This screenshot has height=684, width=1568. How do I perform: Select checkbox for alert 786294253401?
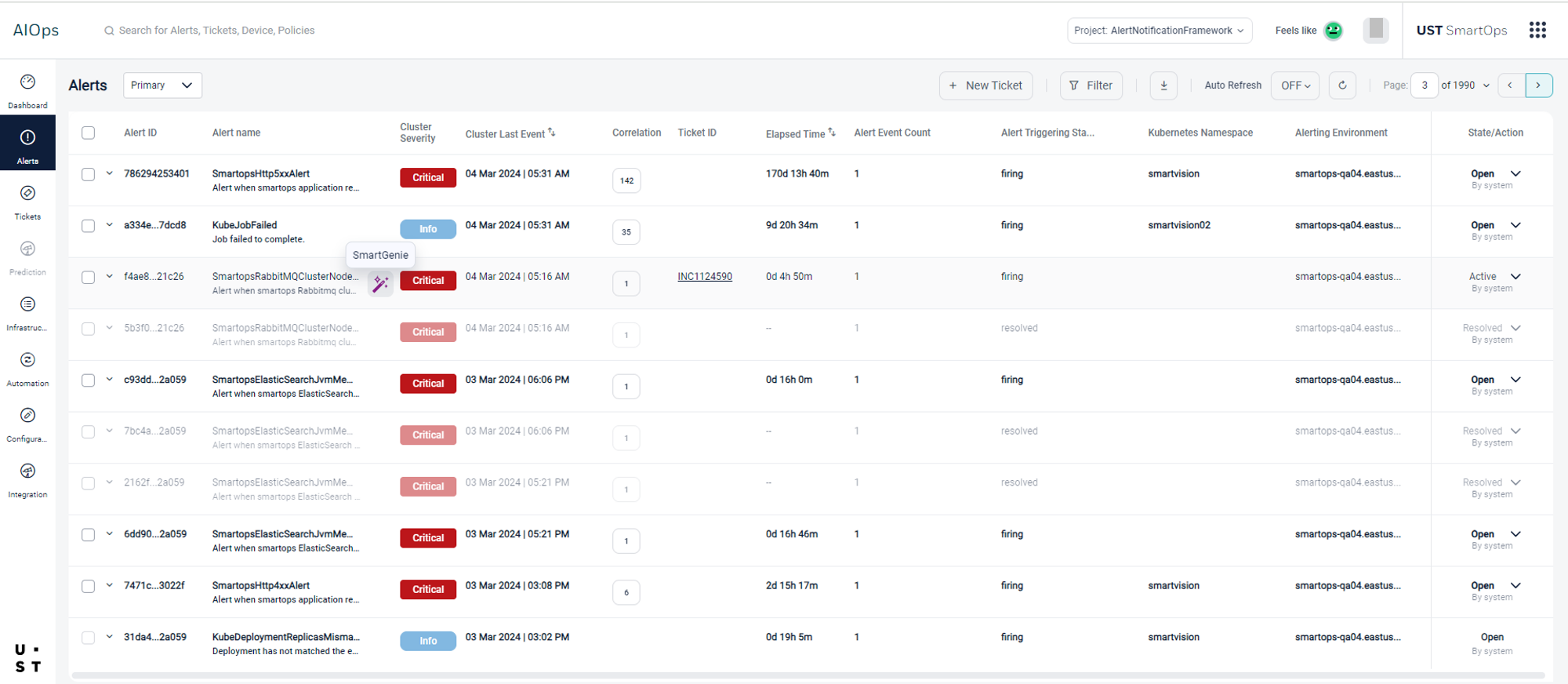click(x=89, y=174)
